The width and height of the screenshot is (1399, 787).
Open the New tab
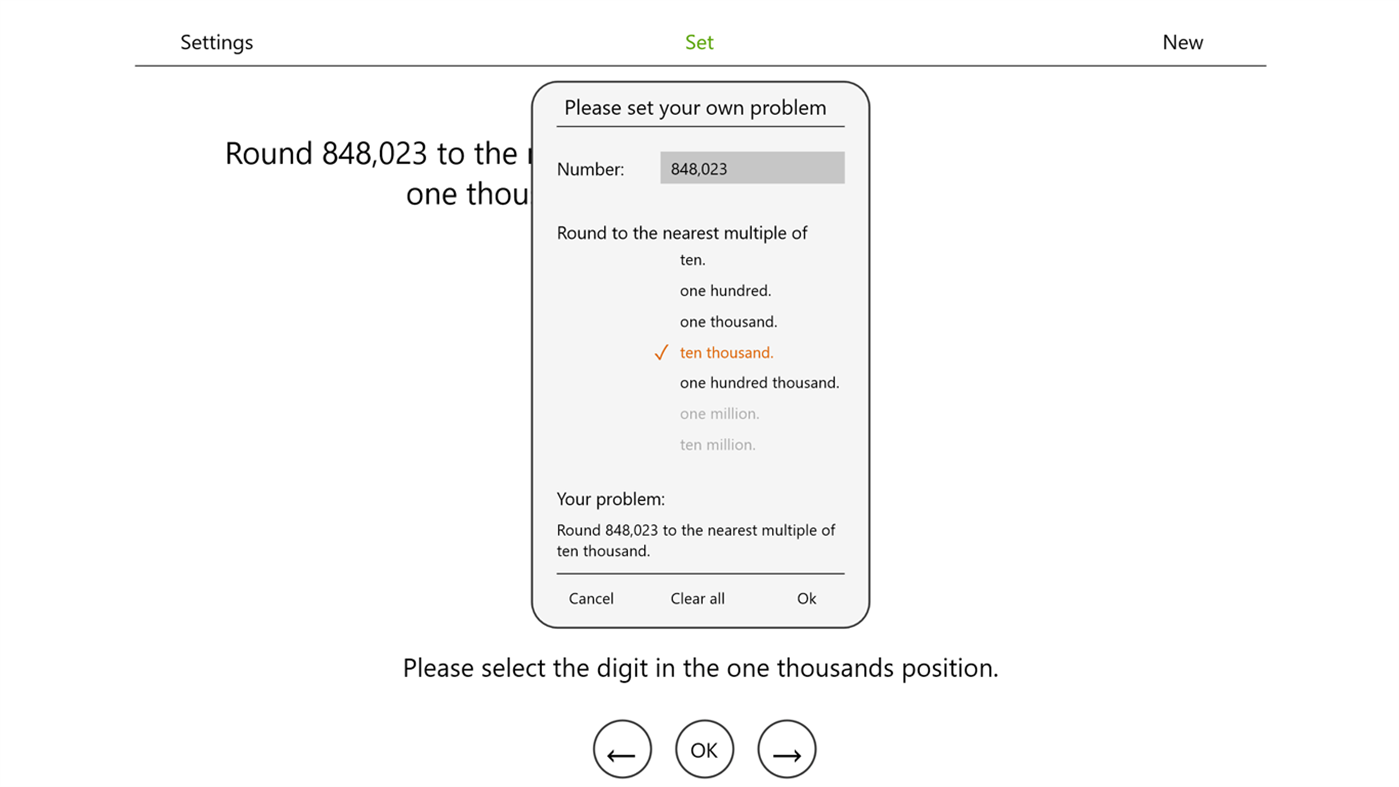point(1182,42)
